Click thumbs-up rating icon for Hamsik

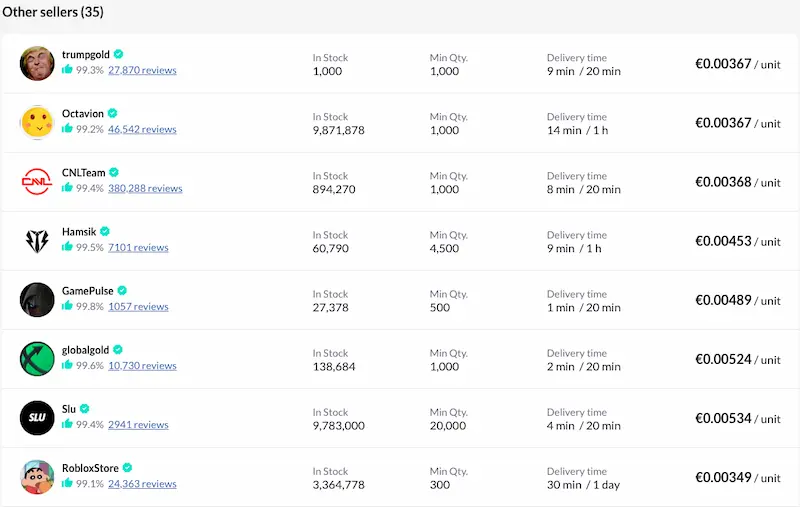(x=67, y=247)
